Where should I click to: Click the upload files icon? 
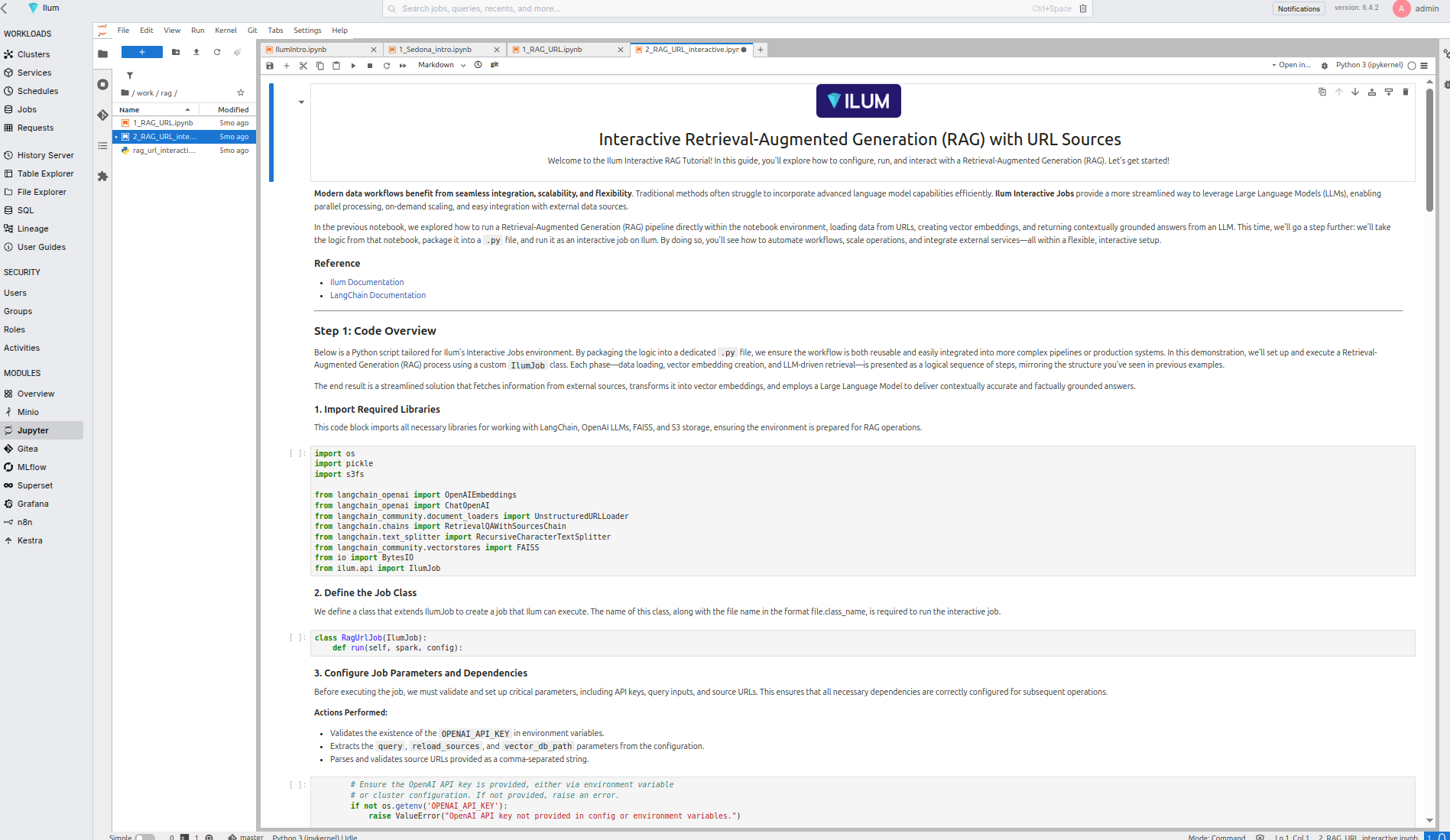click(196, 52)
